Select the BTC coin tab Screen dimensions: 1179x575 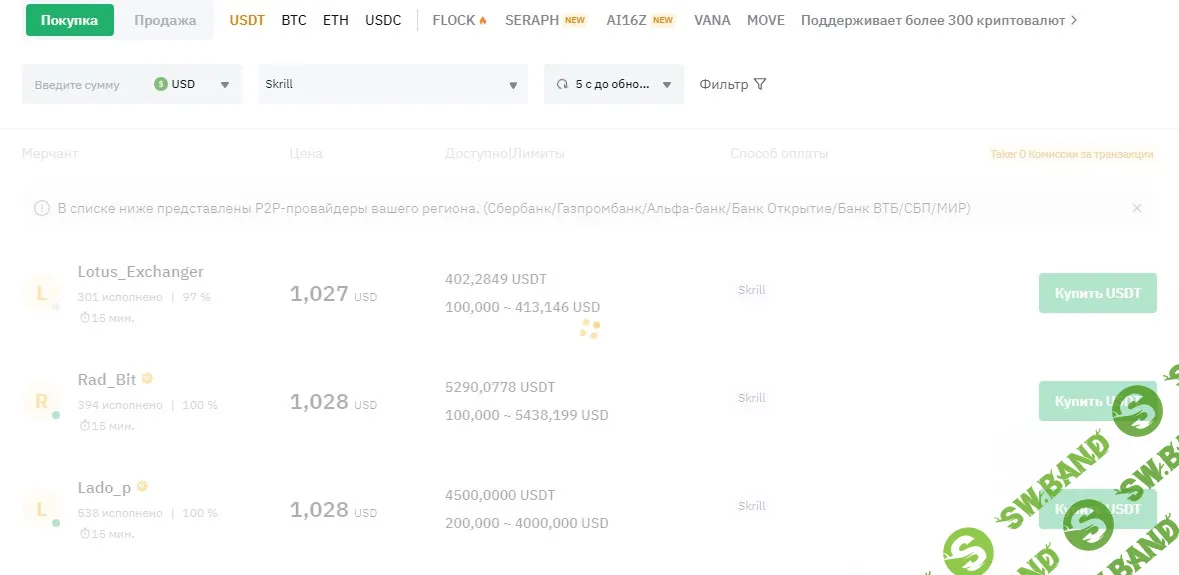coord(294,20)
